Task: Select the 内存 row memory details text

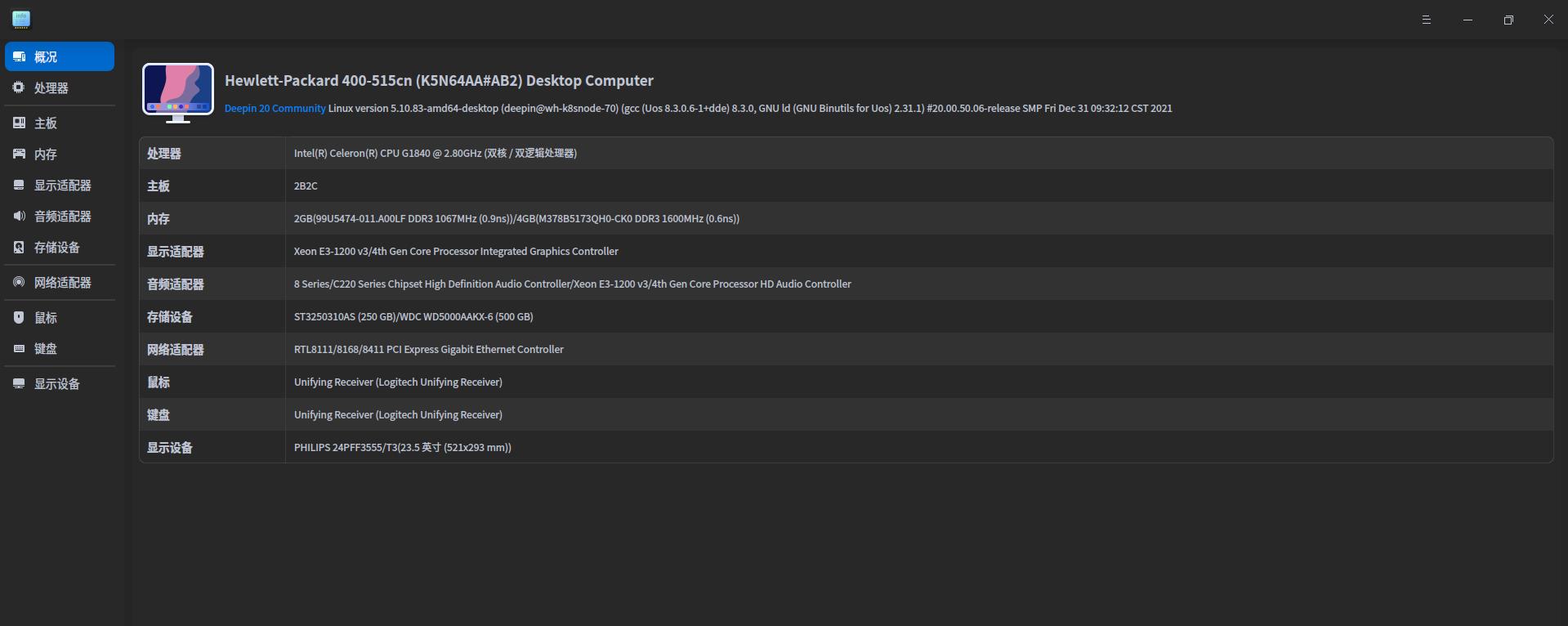Action: (516, 219)
